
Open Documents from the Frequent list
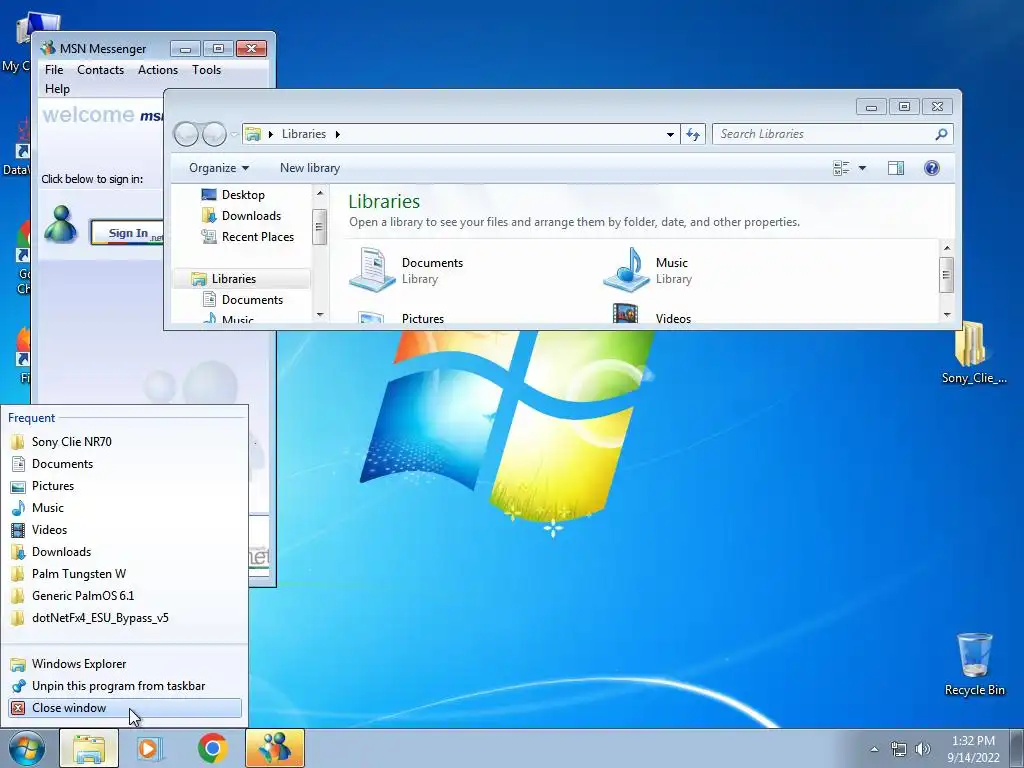click(125, 464)
